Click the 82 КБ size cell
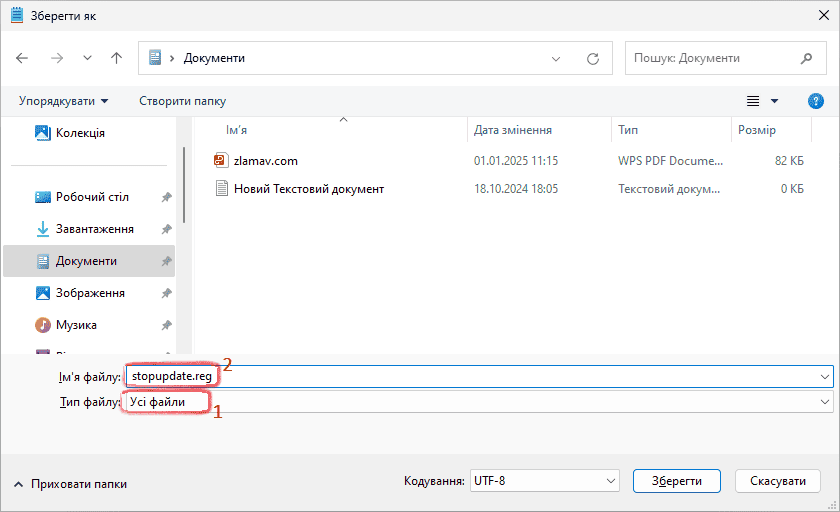 [789, 161]
